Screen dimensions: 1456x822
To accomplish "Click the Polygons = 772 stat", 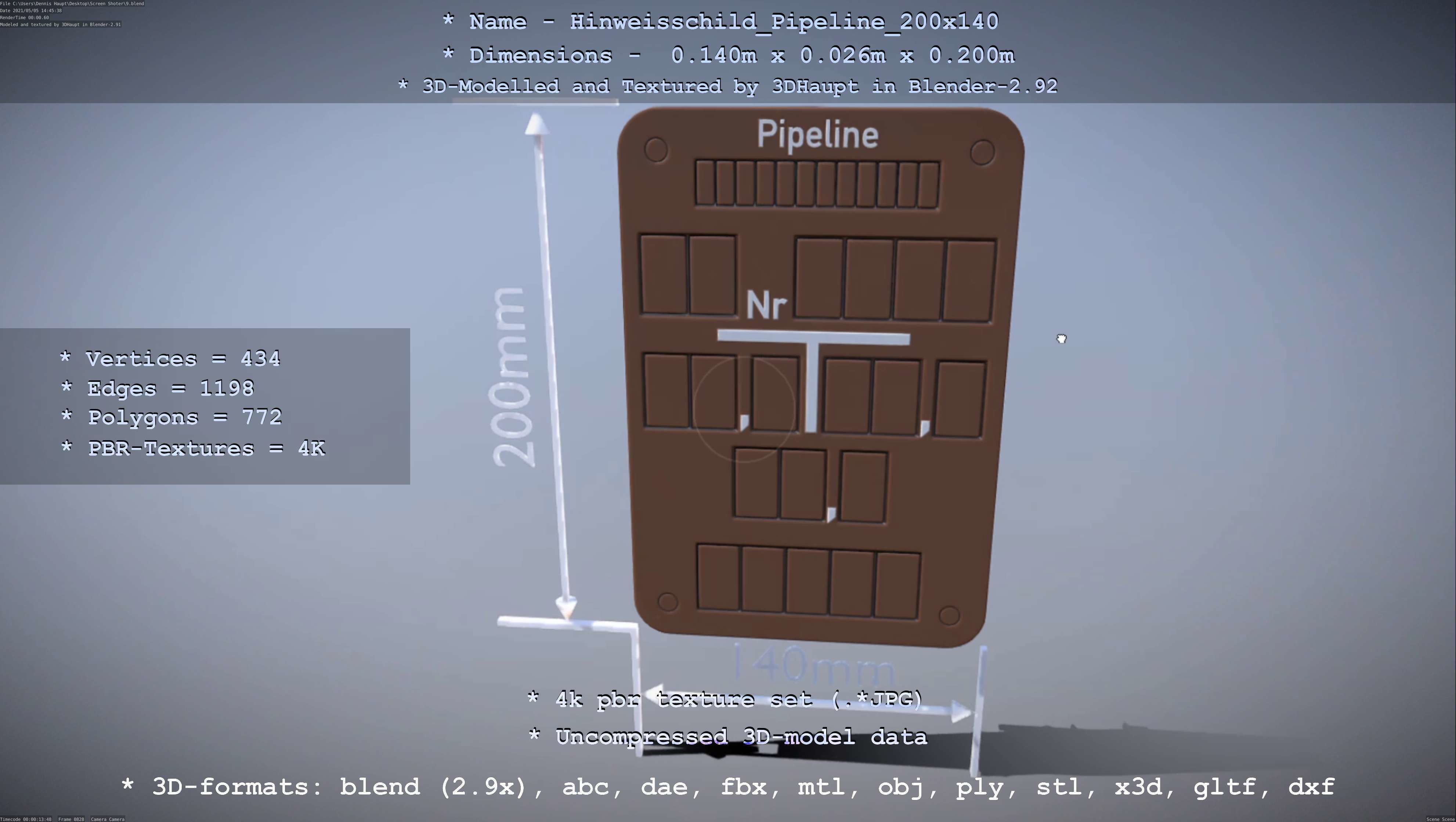I will pyautogui.click(x=171, y=417).
